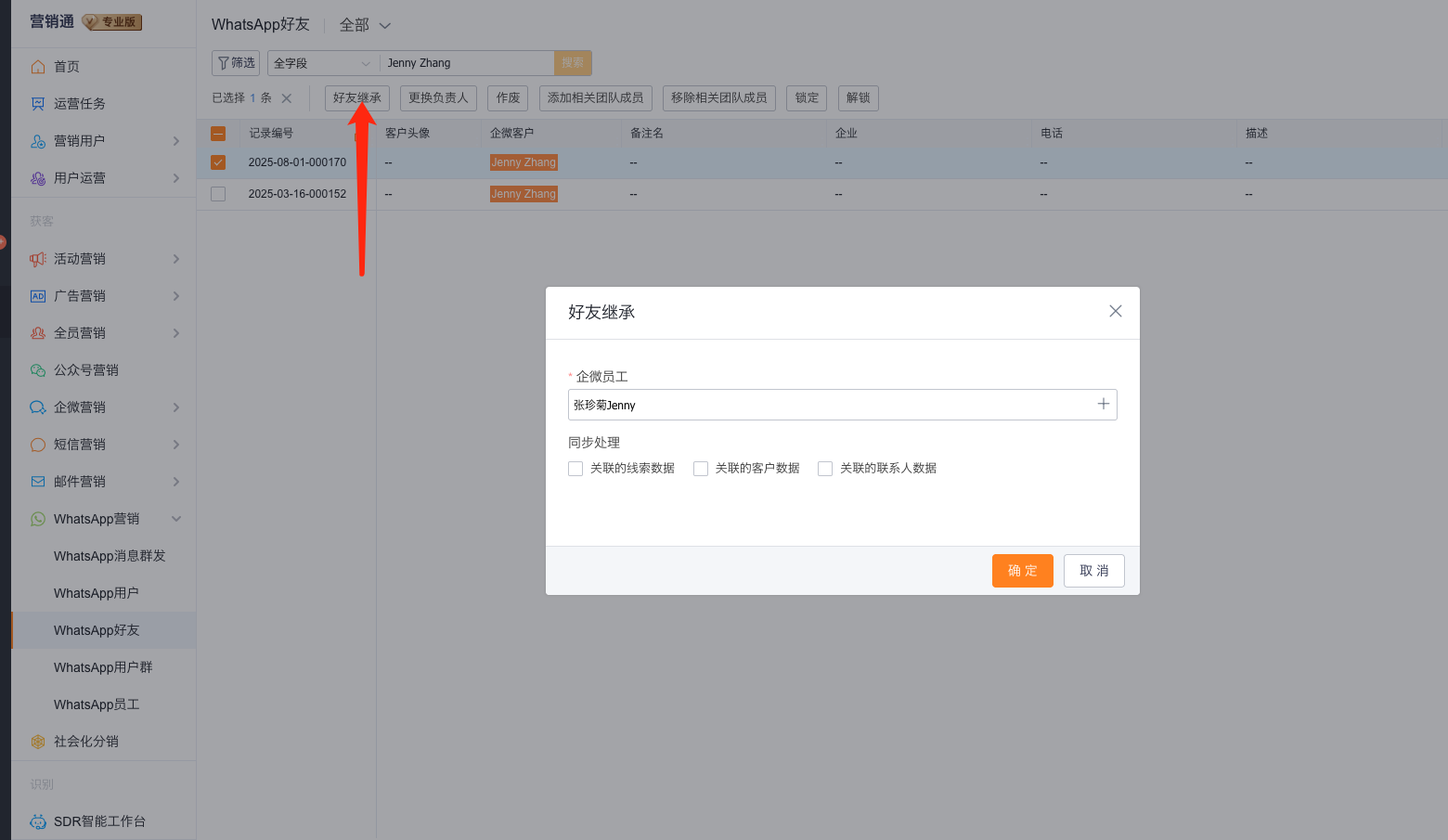1448x840 pixels.
Task: Click the 首页 home icon in sidebar
Action: [38, 67]
